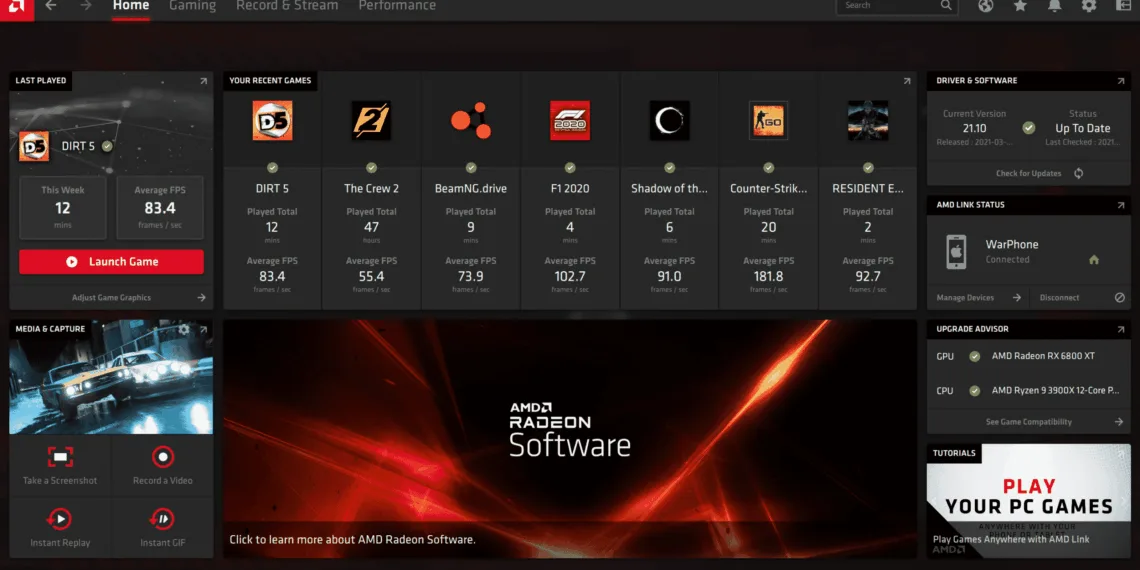Click the Media & Capture gear icon

pos(184,329)
